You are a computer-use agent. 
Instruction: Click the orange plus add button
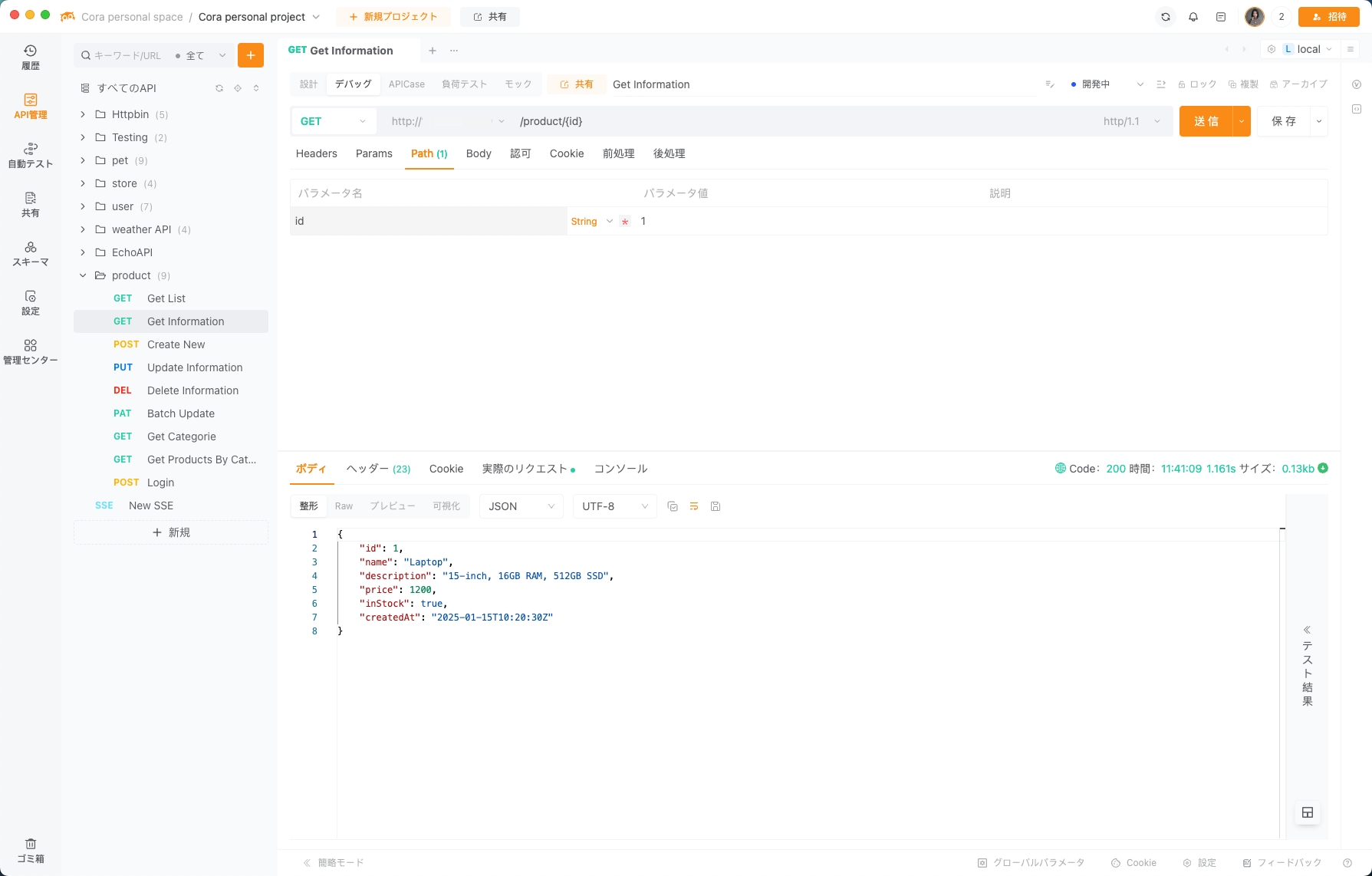251,55
